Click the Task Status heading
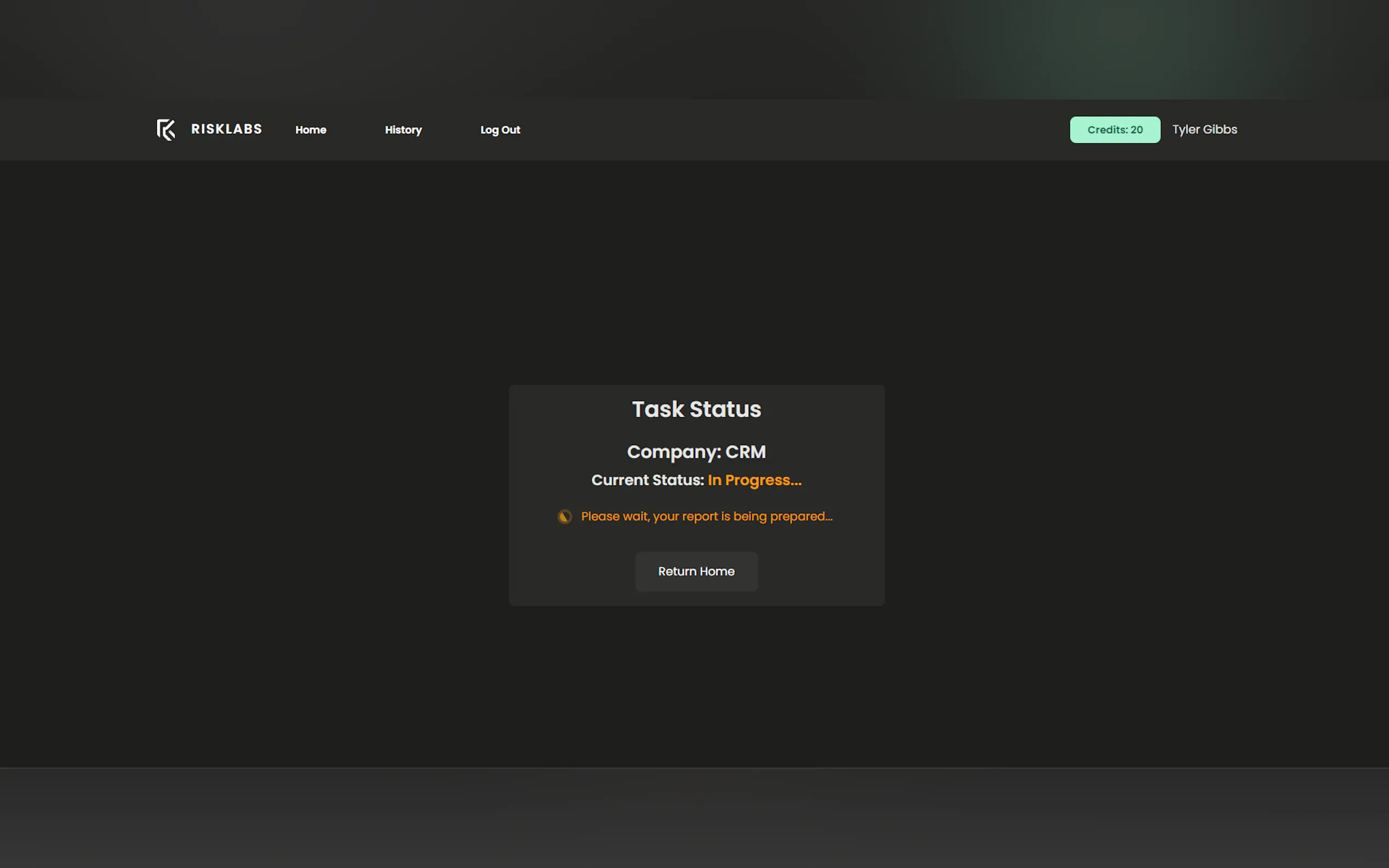This screenshot has height=868, width=1389. click(696, 409)
